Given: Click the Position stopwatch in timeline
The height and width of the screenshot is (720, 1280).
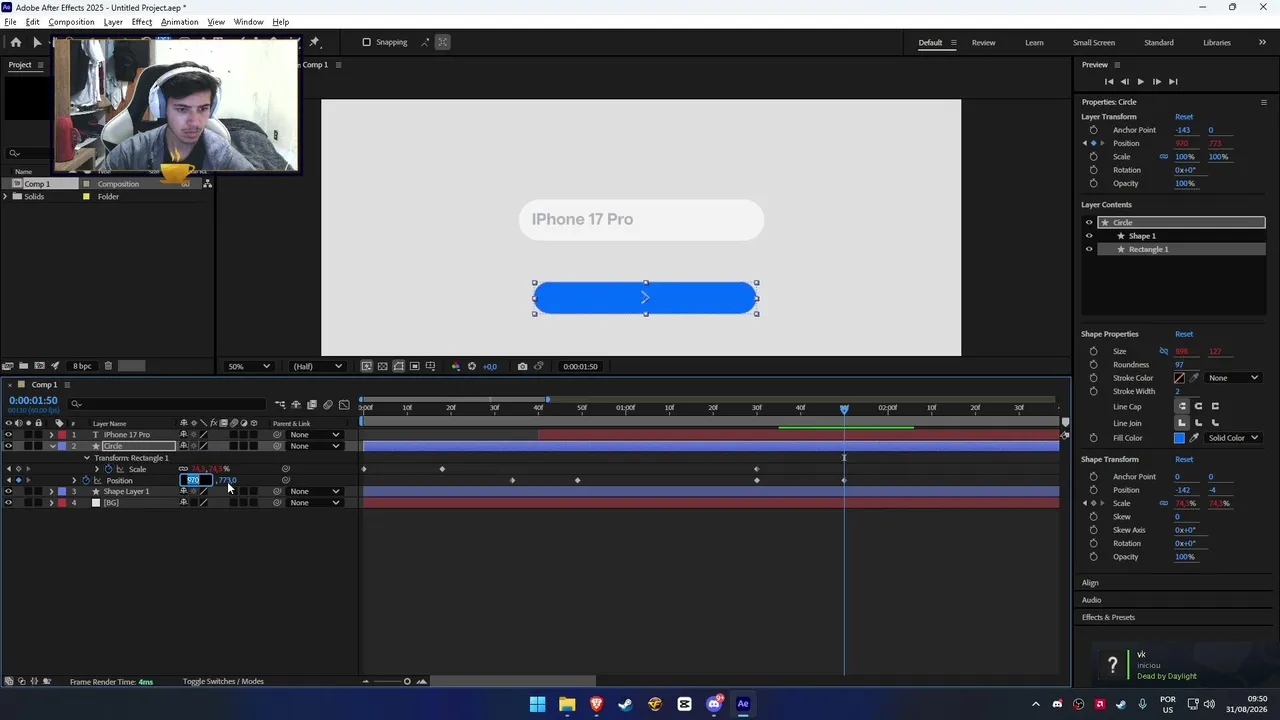Looking at the screenshot, I should coord(85,481).
